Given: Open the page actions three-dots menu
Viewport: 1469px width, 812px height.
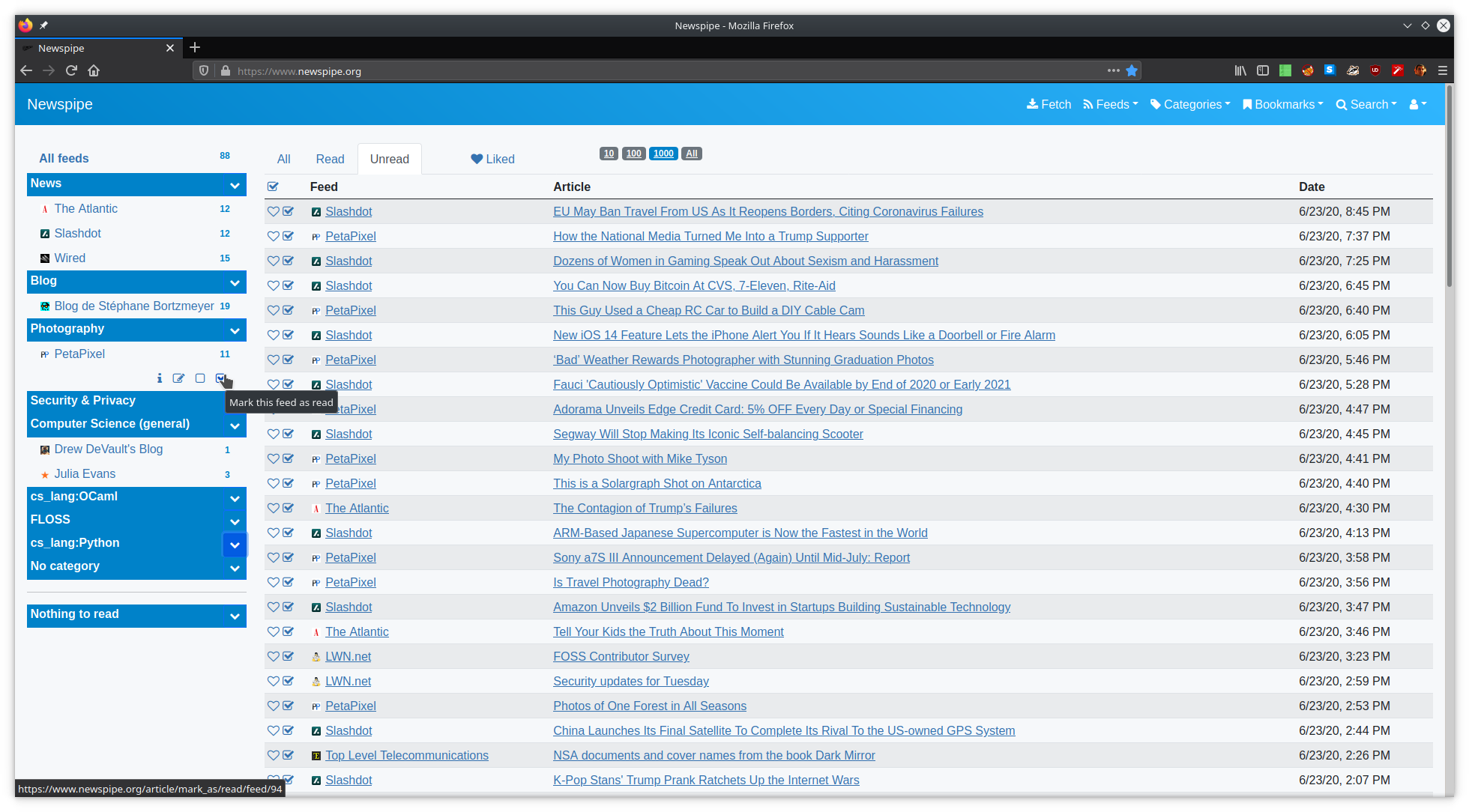Looking at the screenshot, I should [x=1114, y=70].
